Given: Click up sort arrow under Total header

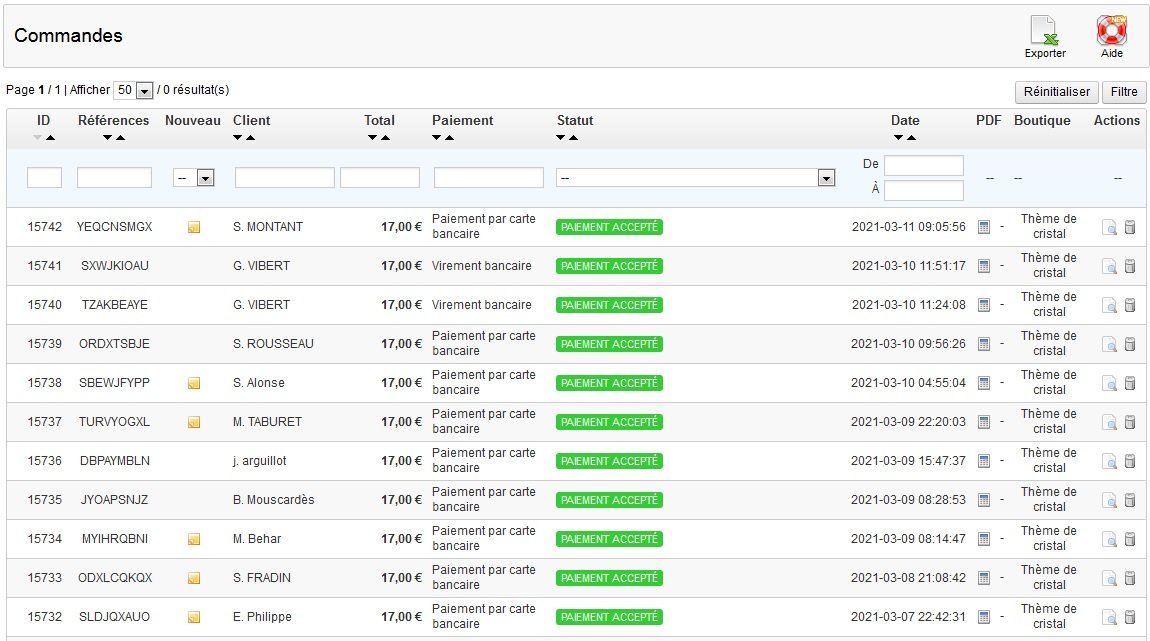Looking at the screenshot, I should point(386,138).
